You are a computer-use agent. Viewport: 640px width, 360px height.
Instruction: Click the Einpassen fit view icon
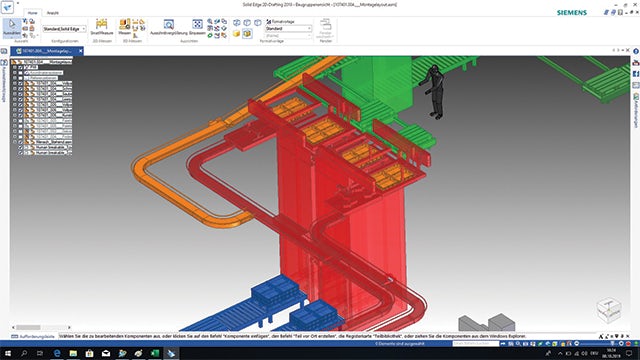[197, 27]
